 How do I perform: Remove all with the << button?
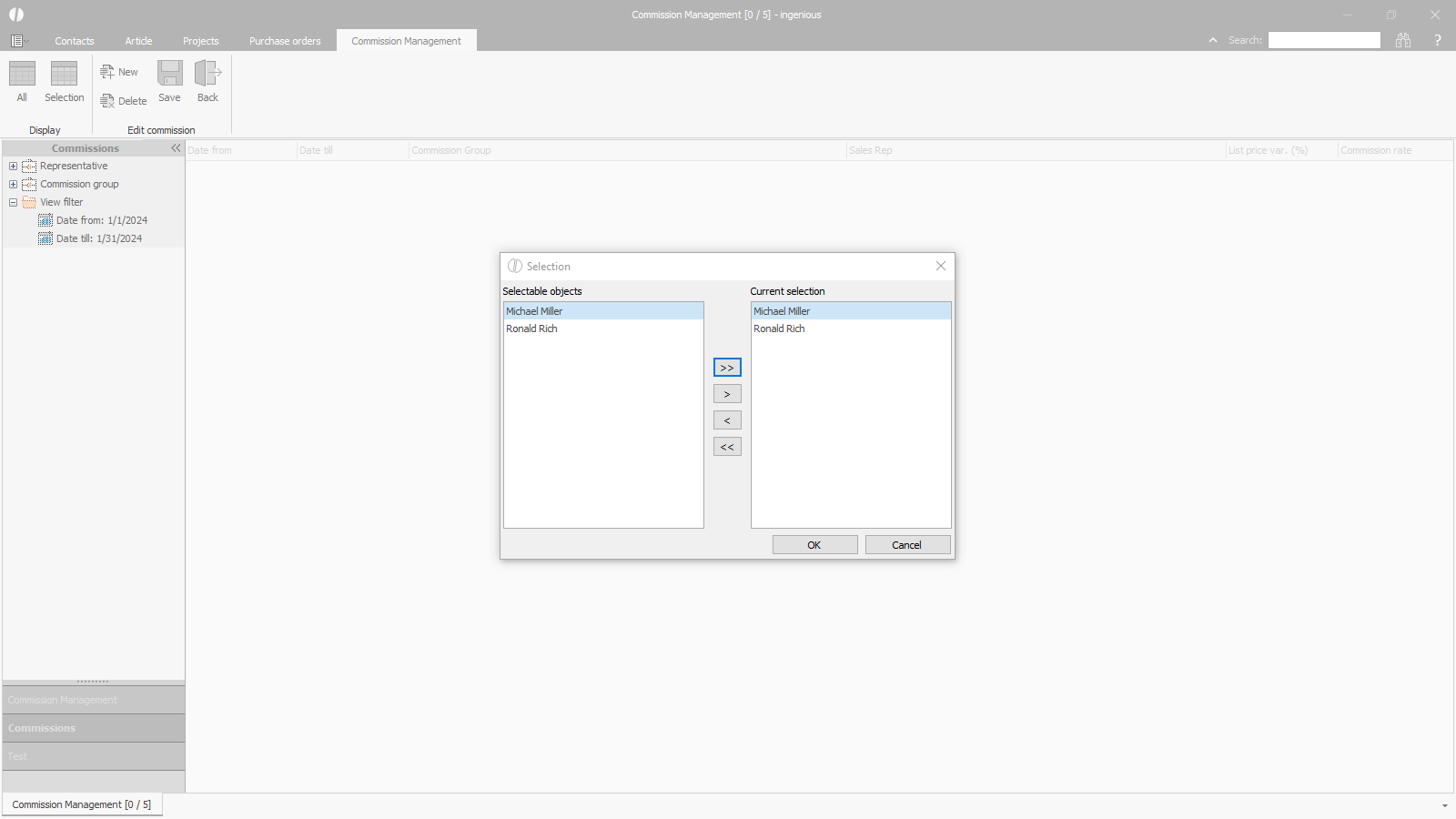727,447
